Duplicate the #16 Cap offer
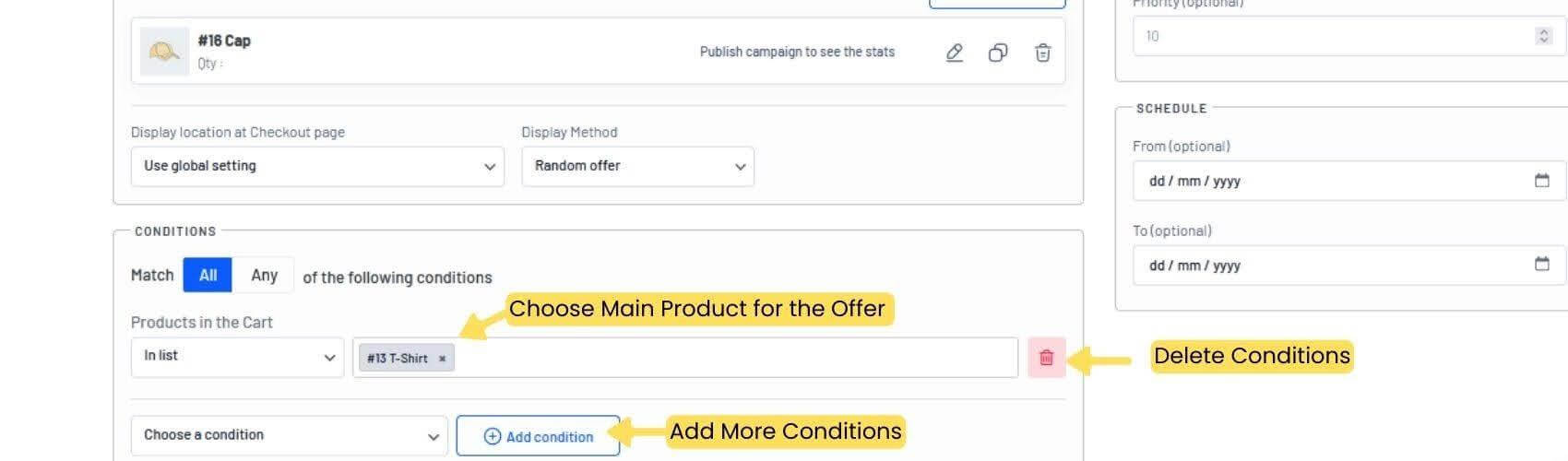 998,53
